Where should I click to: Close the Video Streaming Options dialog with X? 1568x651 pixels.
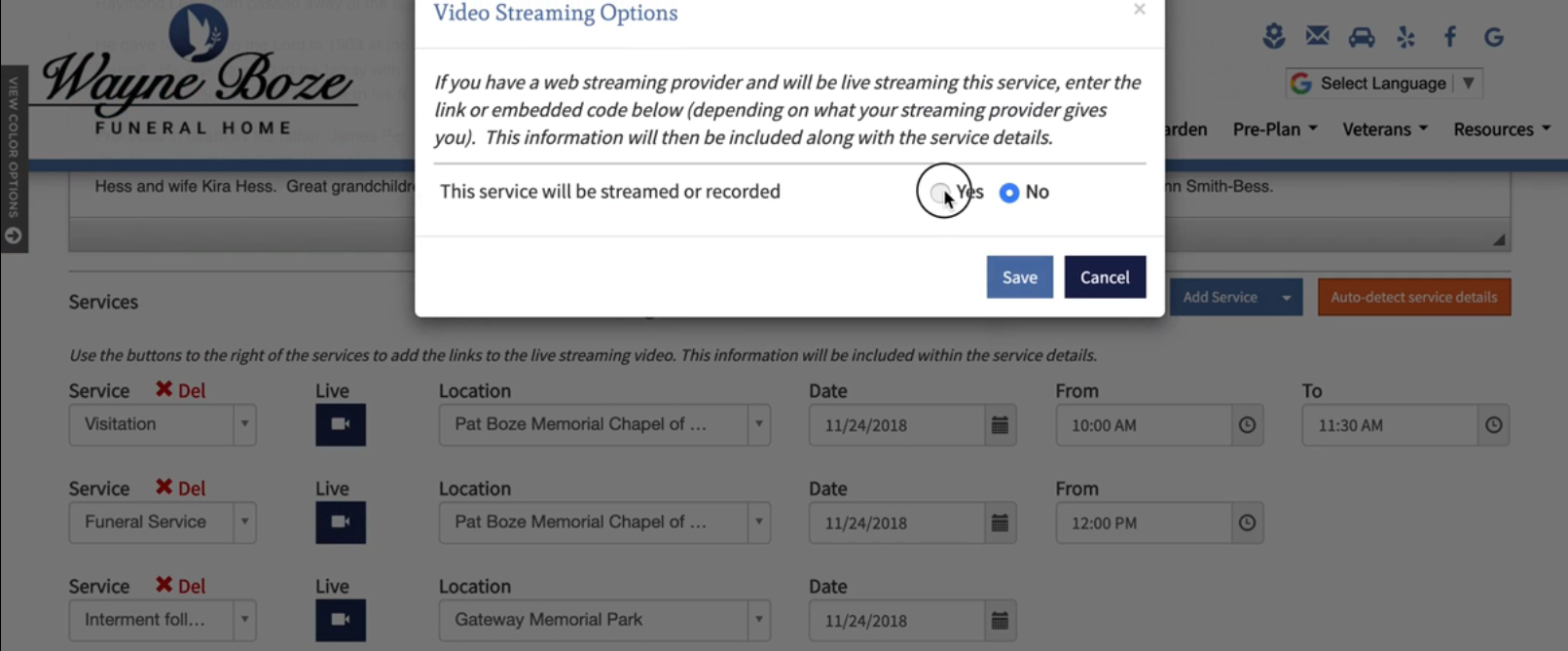pyautogui.click(x=1139, y=10)
